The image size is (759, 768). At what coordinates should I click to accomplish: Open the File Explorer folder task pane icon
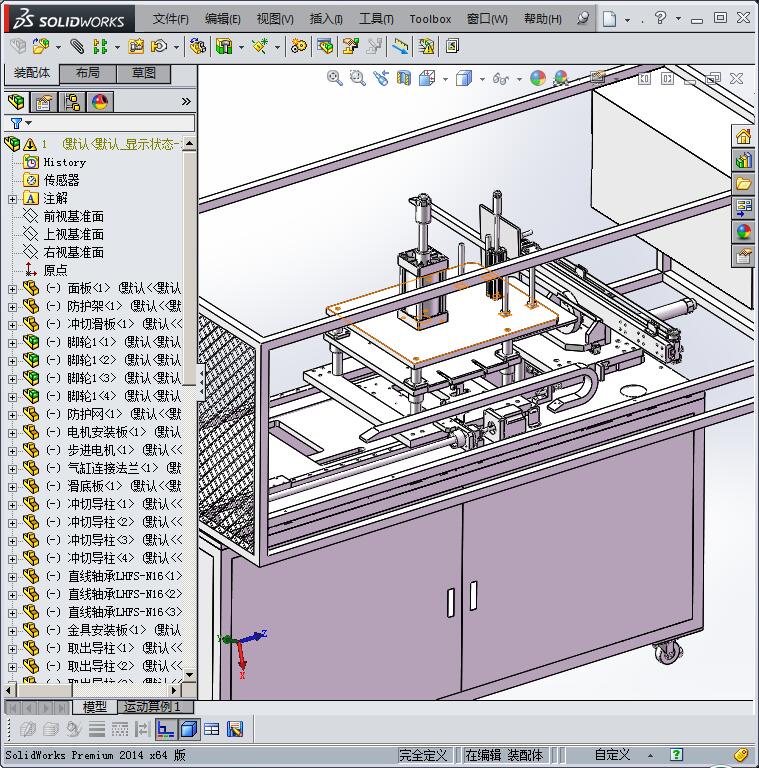click(x=743, y=184)
